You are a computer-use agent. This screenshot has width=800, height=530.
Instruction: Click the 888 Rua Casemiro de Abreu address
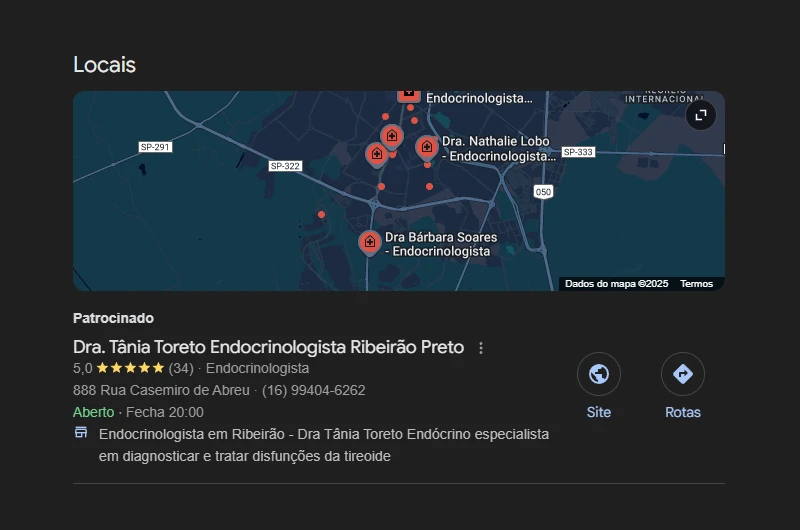161,390
